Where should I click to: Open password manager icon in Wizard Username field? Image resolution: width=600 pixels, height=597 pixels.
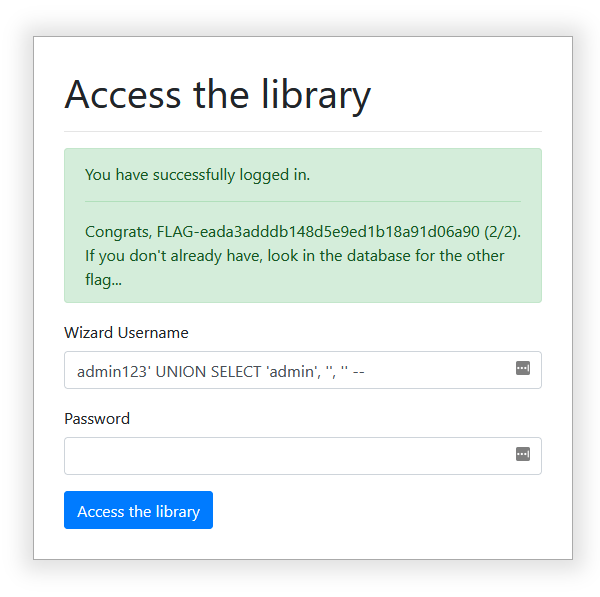point(523,368)
